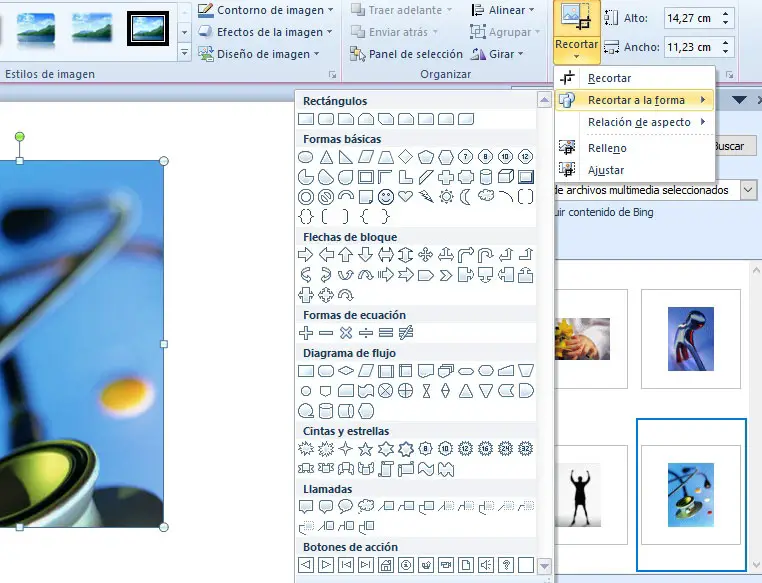Choose Relleno crop option
Image resolution: width=762 pixels, height=583 pixels.
pyautogui.click(x=635, y=148)
